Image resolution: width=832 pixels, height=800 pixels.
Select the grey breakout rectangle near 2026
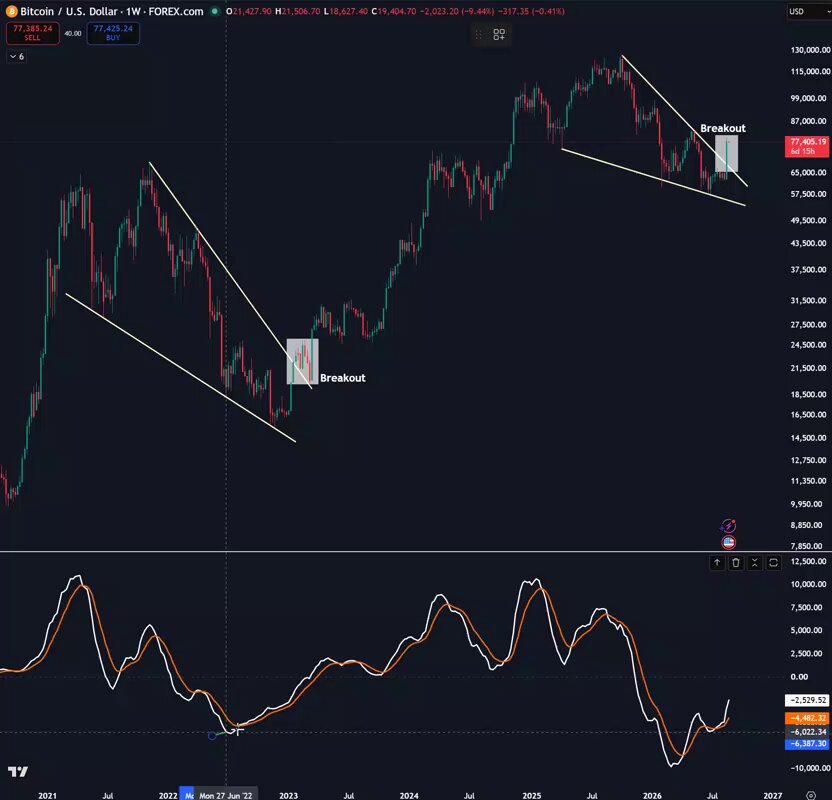[726, 154]
